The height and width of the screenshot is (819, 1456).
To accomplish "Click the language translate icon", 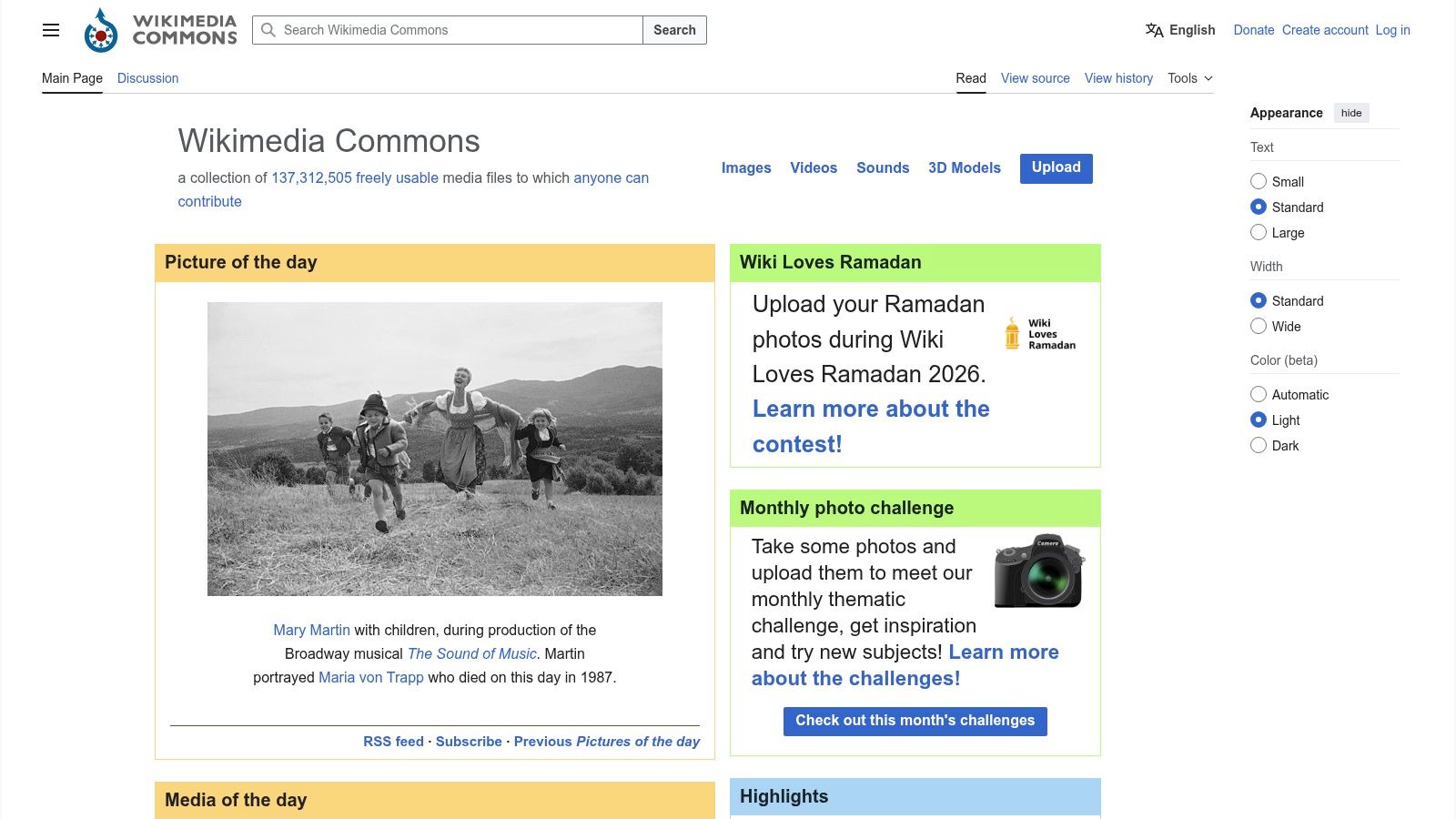I will click(x=1154, y=30).
